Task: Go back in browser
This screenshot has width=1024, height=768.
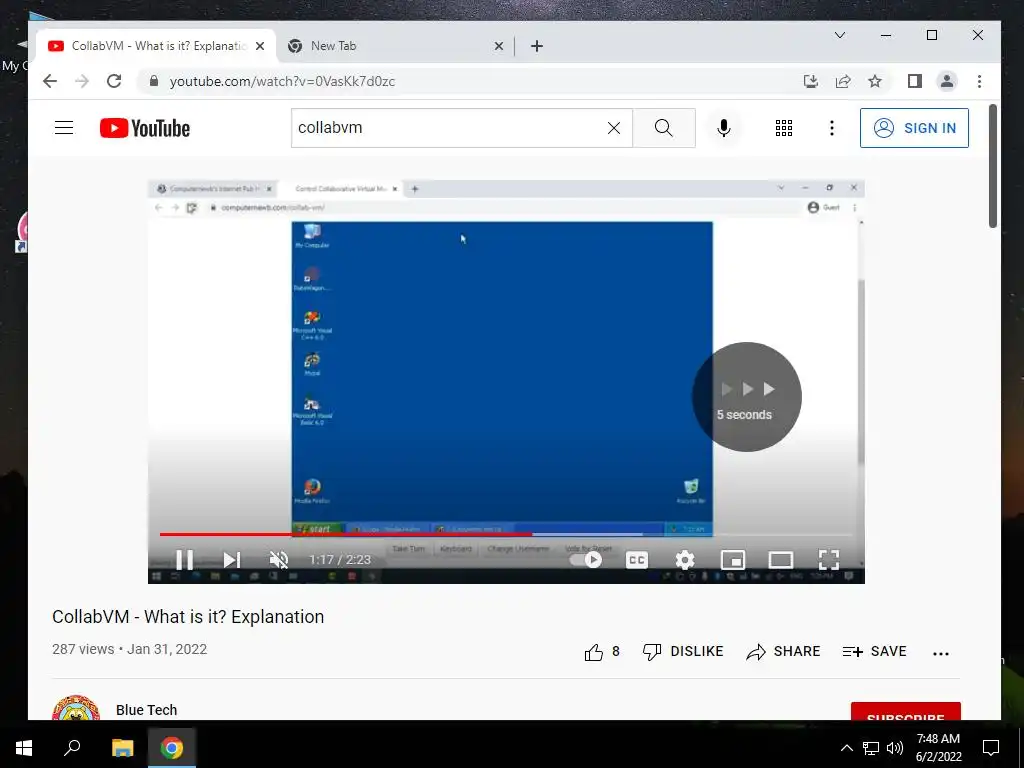Action: click(50, 81)
